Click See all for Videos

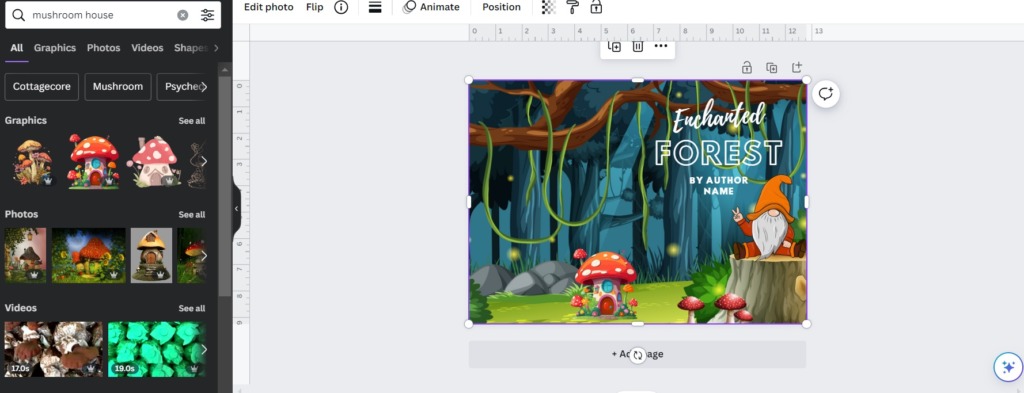(192, 308)
